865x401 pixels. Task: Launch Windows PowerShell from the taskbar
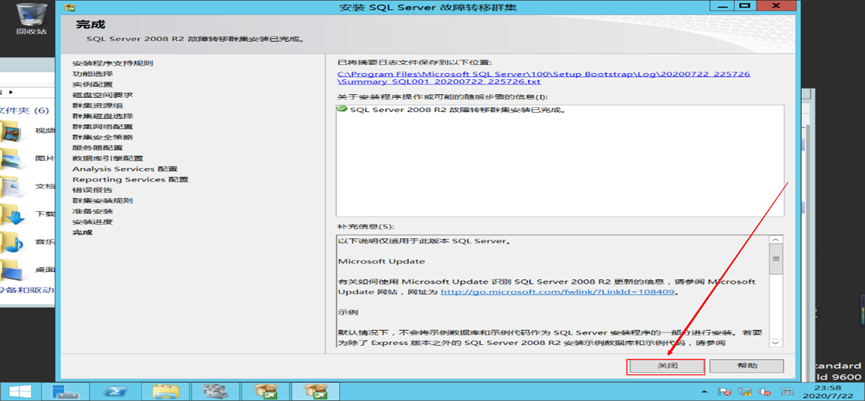115,392
